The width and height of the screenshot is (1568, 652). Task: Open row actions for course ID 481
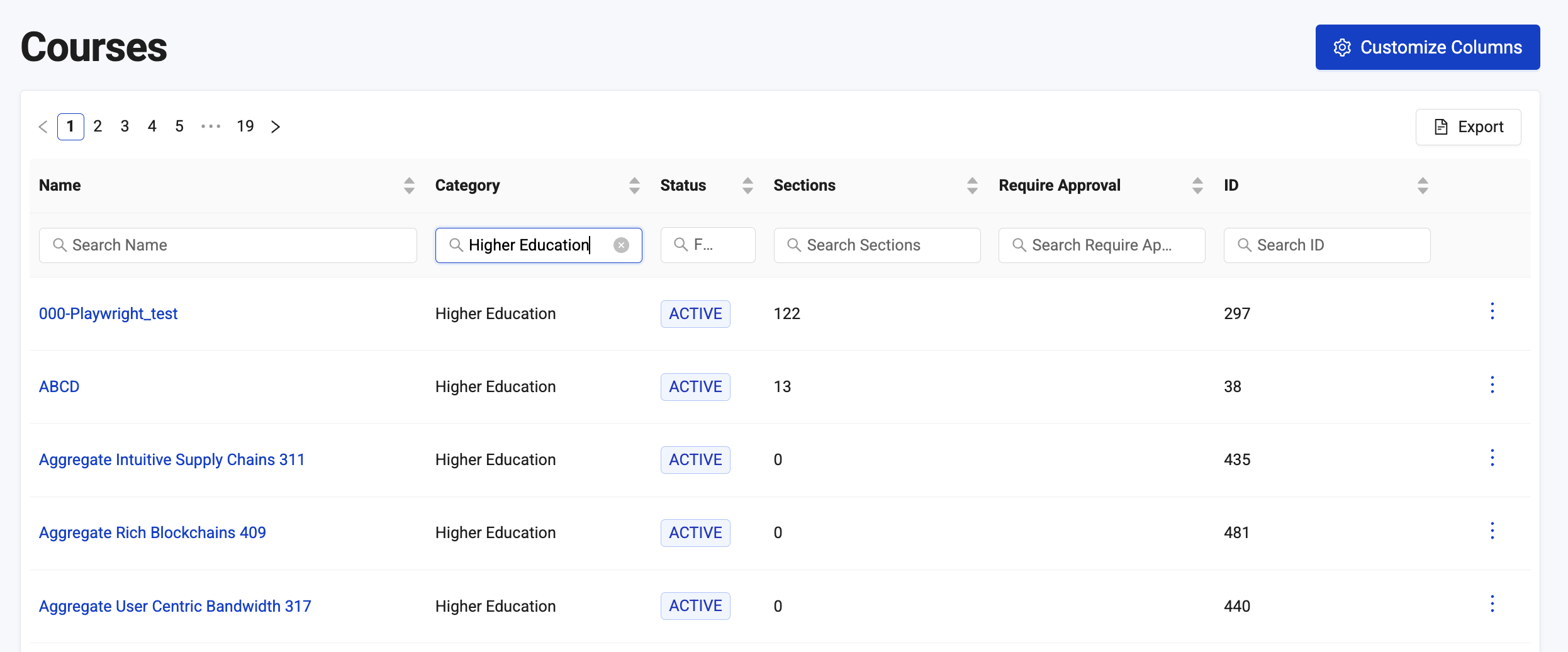point(1492,531)
